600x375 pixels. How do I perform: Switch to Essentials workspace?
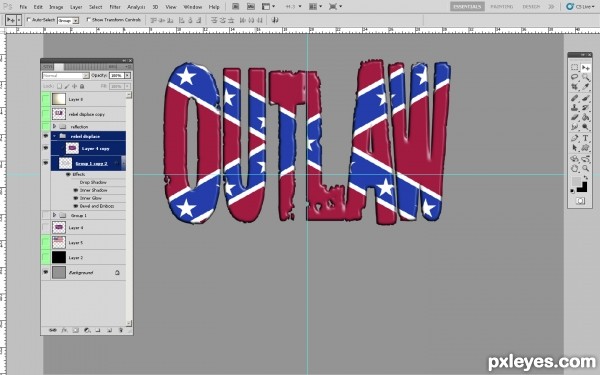(467, 7)
